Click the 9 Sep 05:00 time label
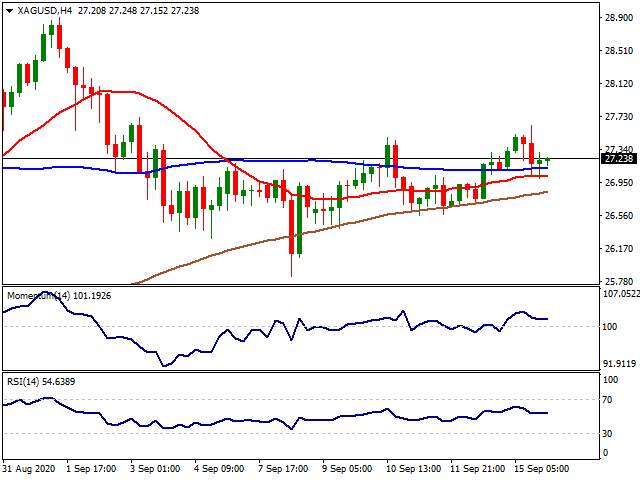The width and height of the screenshot is (640, 480). pos(347,469)
